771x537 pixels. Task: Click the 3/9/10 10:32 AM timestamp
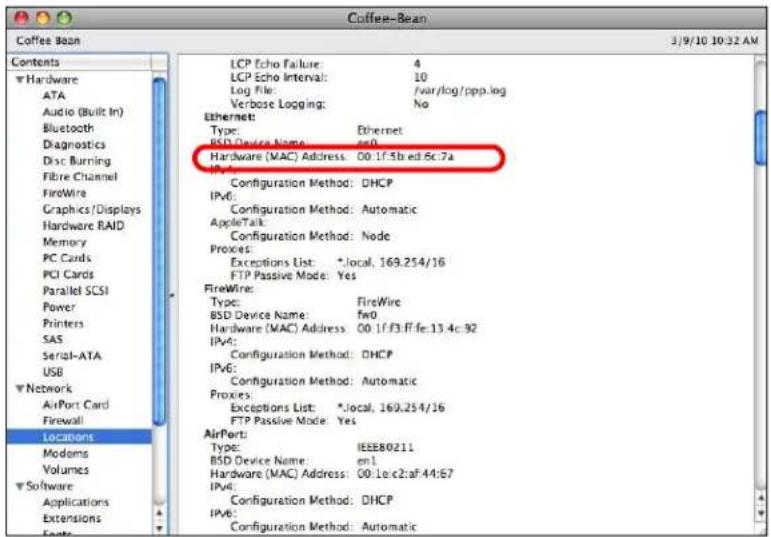[x=714, y=41]
